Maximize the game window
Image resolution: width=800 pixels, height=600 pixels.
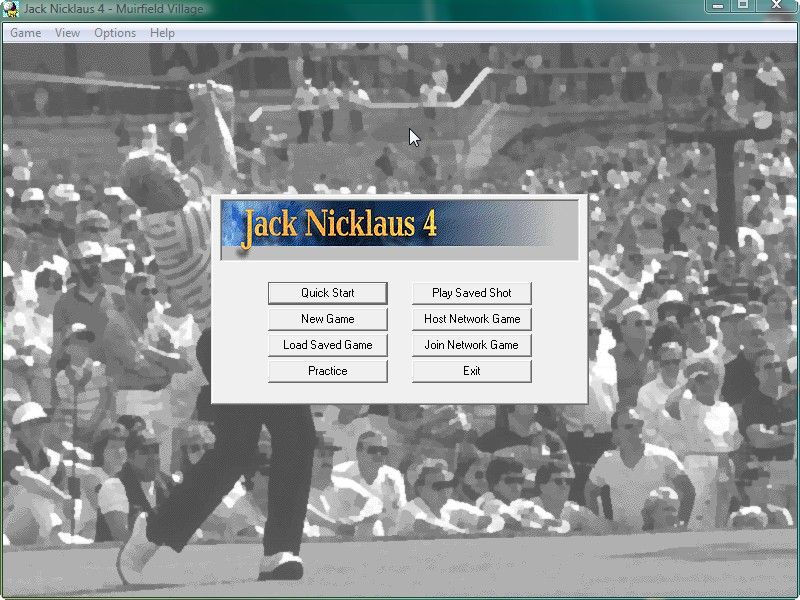[743, 6]
